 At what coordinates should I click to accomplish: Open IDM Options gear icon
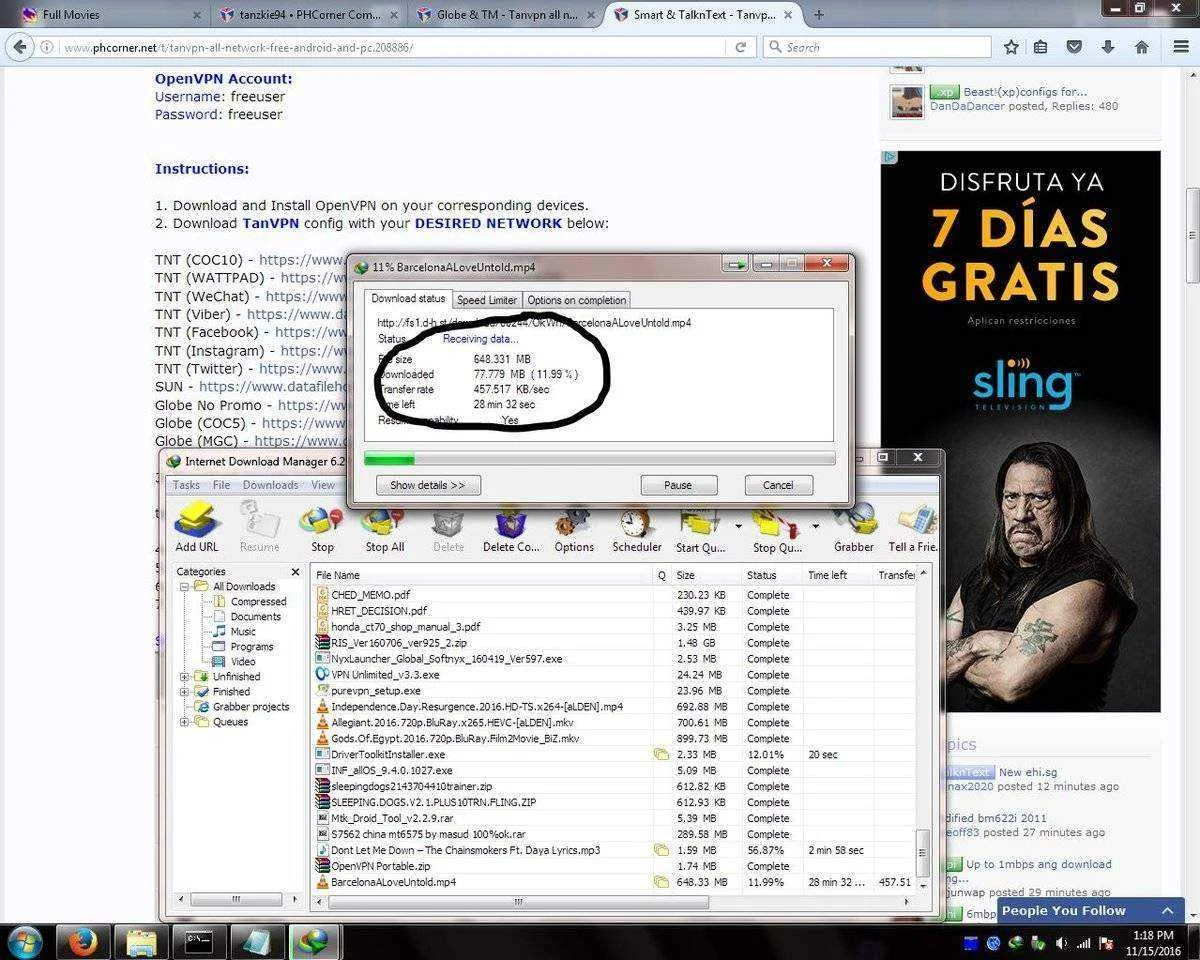pyautogui.click(x=574, y=529)
